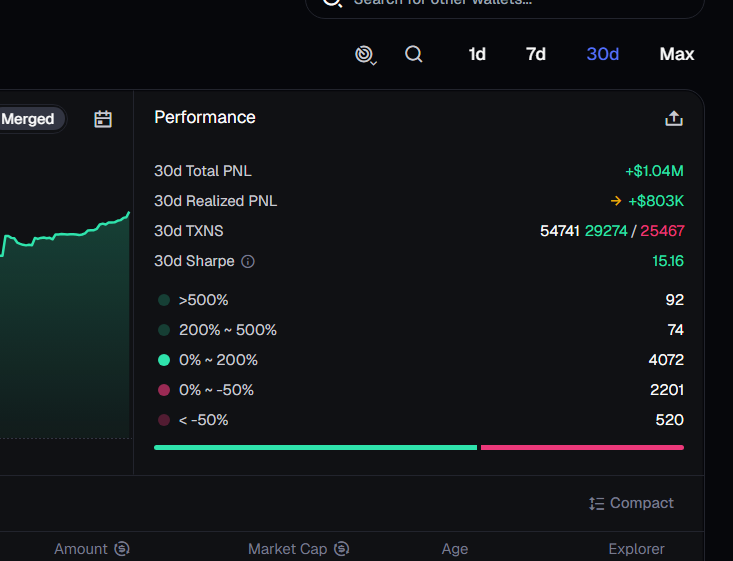Click the search field magnifier icon
Viewport: 733px width, 561px height.
[x=332, y=2]
